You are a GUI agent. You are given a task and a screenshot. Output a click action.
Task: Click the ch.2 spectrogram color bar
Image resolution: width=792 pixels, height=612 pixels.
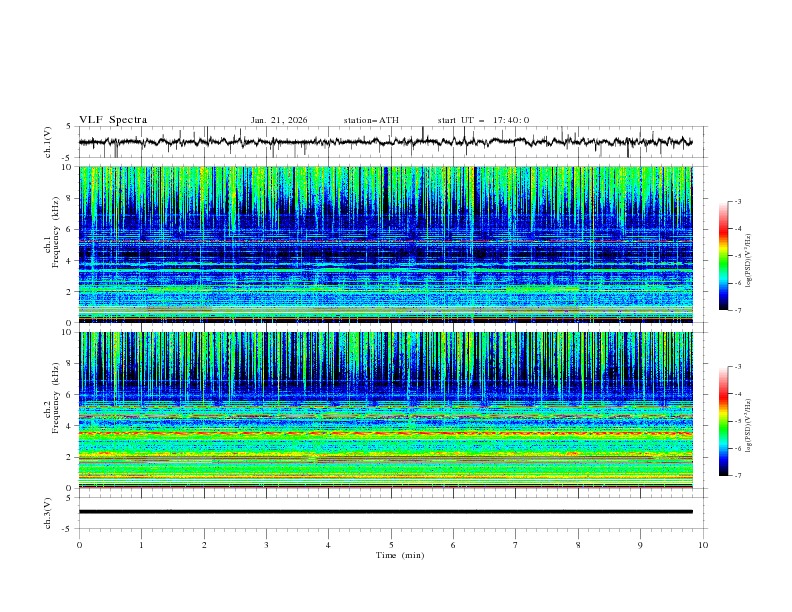point(723,421)
